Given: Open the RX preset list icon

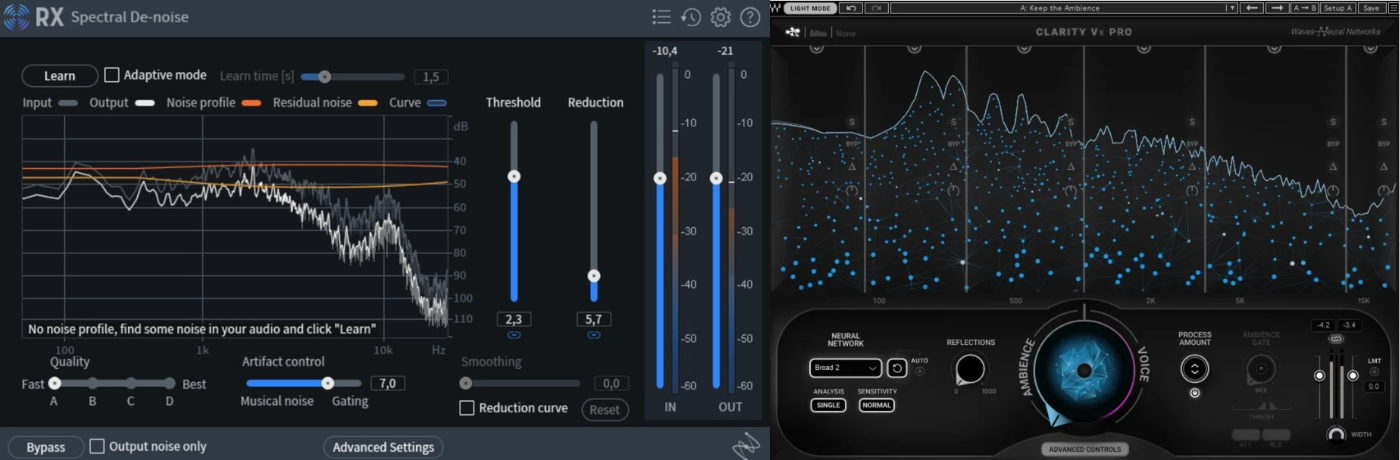Looking at the screenshot, I should point(661,17).
